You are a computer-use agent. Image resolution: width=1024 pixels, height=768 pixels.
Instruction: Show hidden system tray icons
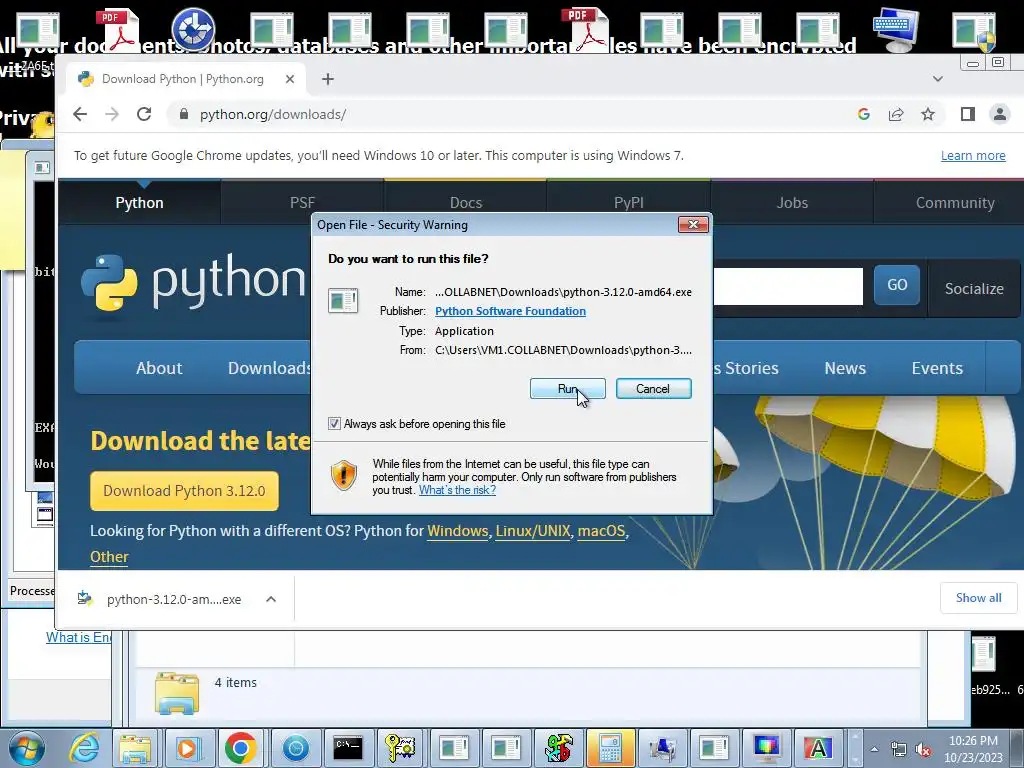(x=874, y=749)
